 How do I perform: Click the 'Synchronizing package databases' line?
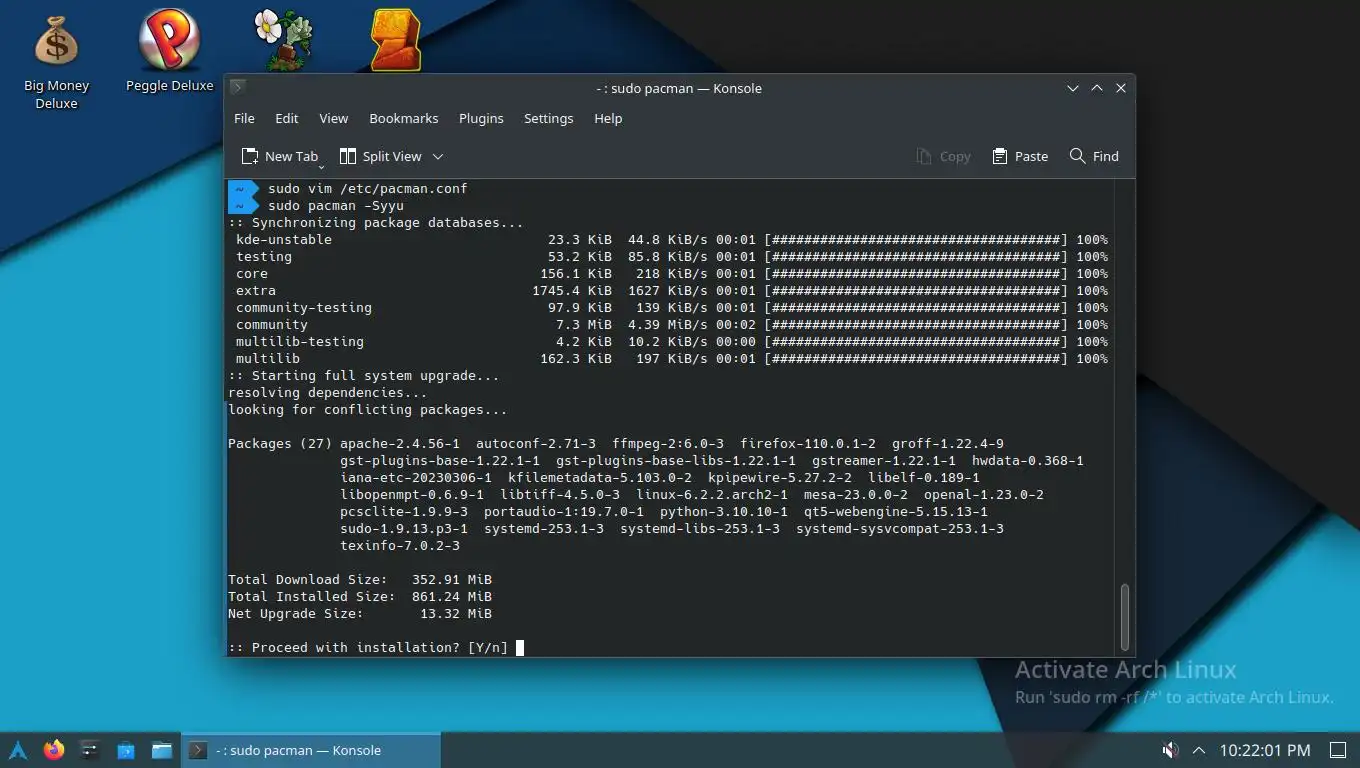point(376,223)
